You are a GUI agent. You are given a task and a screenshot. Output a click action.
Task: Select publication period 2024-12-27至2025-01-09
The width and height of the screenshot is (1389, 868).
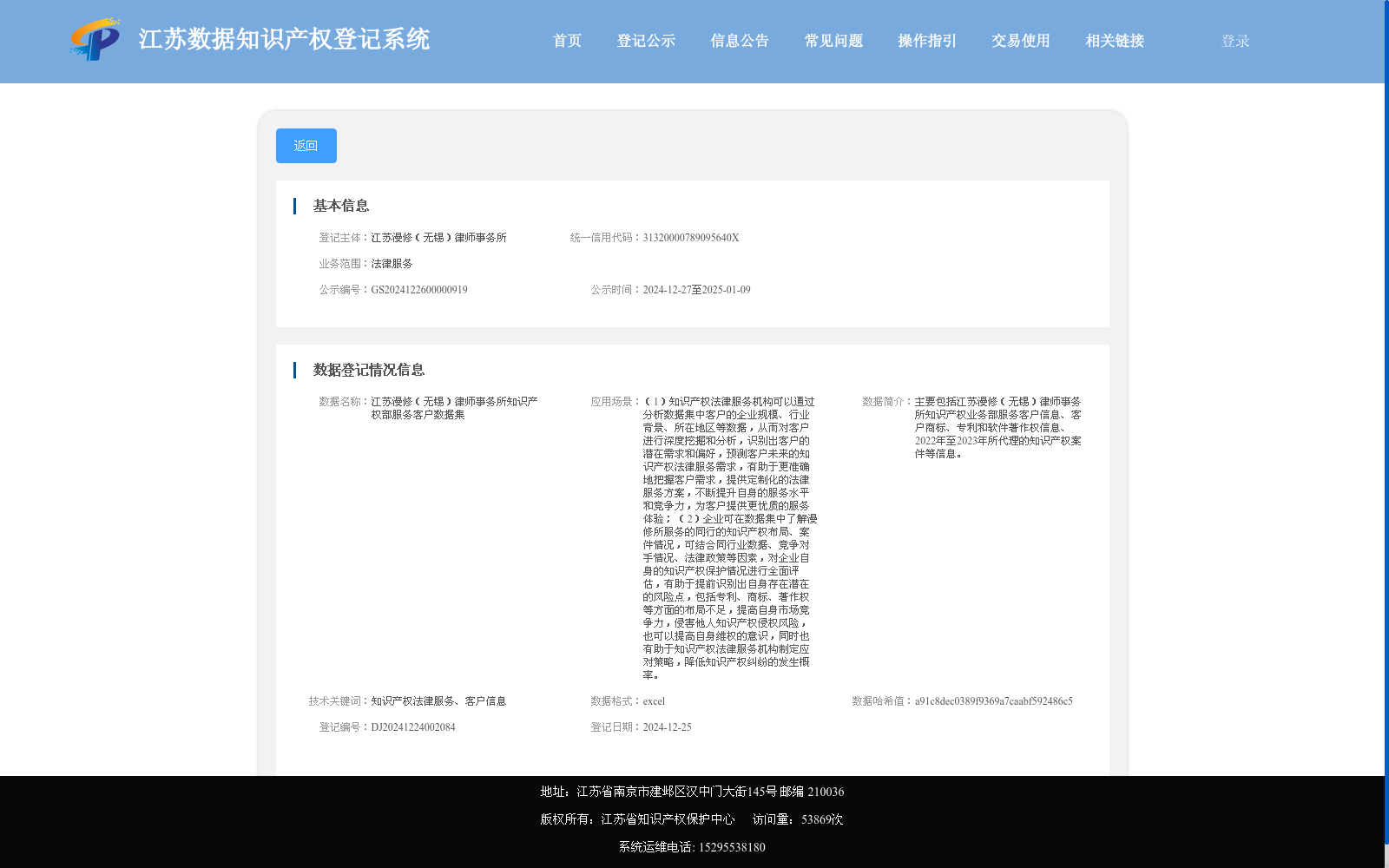click(x=697, y=290)
